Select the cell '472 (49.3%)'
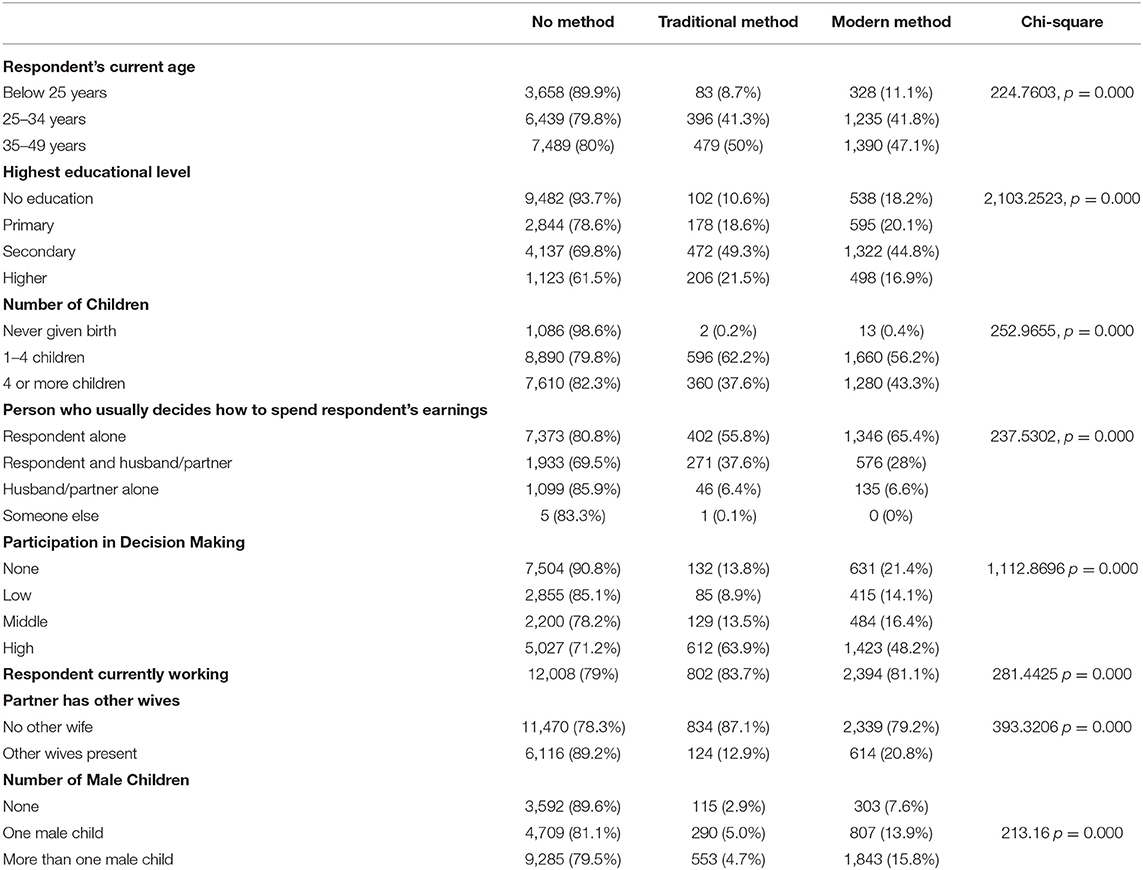 tap(728, 252)
